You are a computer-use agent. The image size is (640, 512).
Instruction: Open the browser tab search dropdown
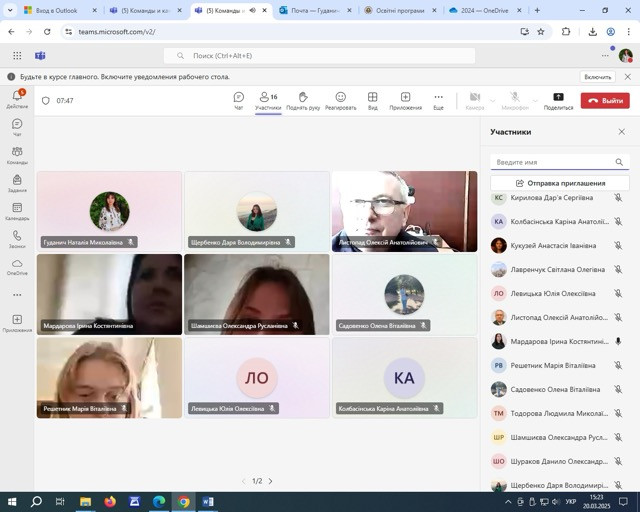(x=10, y=11)
